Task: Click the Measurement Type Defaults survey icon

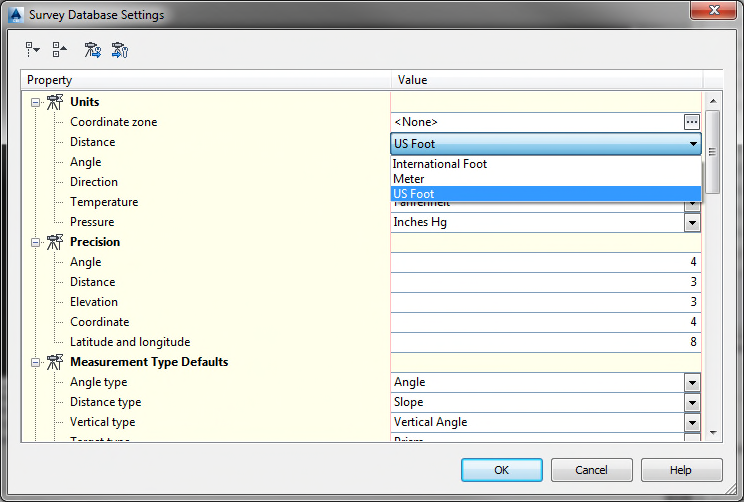Action: click(55, 362)
